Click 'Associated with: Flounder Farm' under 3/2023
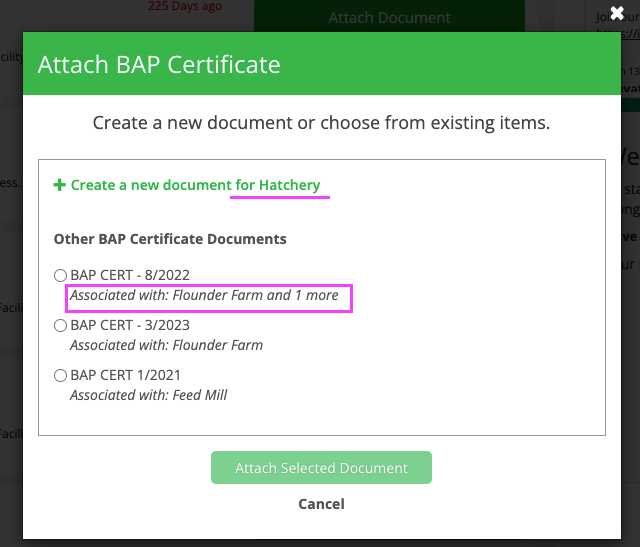The image size is (640, 547). (x=166, y=345)
